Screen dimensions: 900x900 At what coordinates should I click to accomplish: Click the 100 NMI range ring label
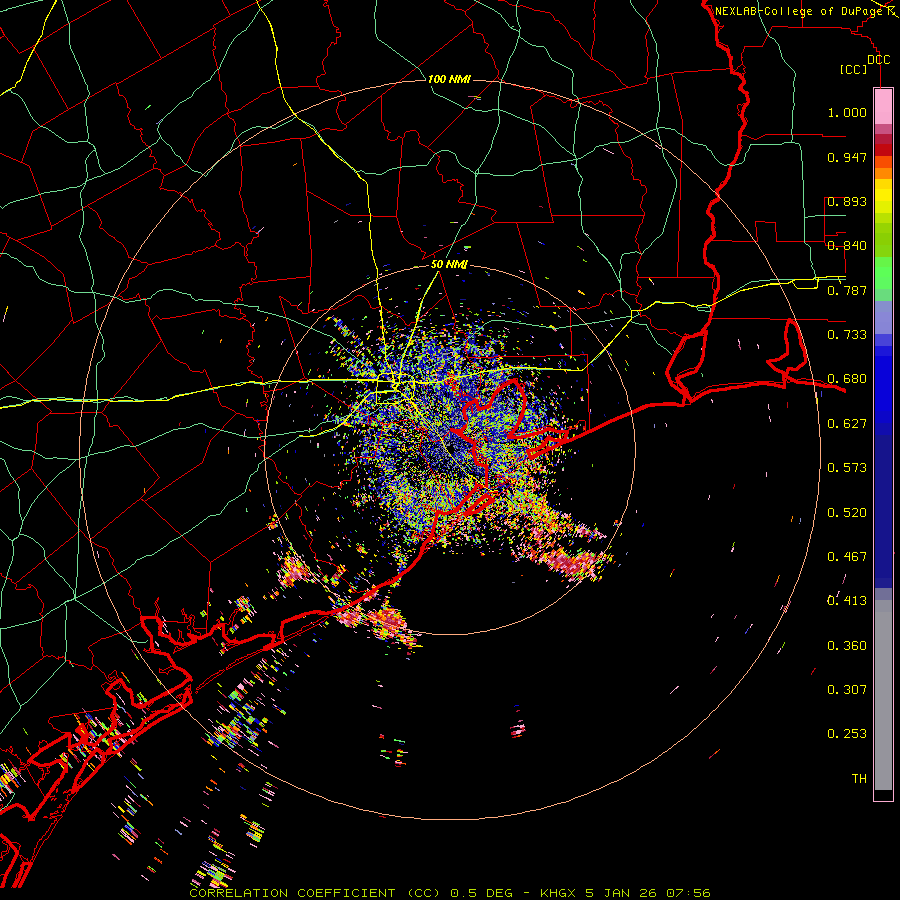tap(449, 79)
